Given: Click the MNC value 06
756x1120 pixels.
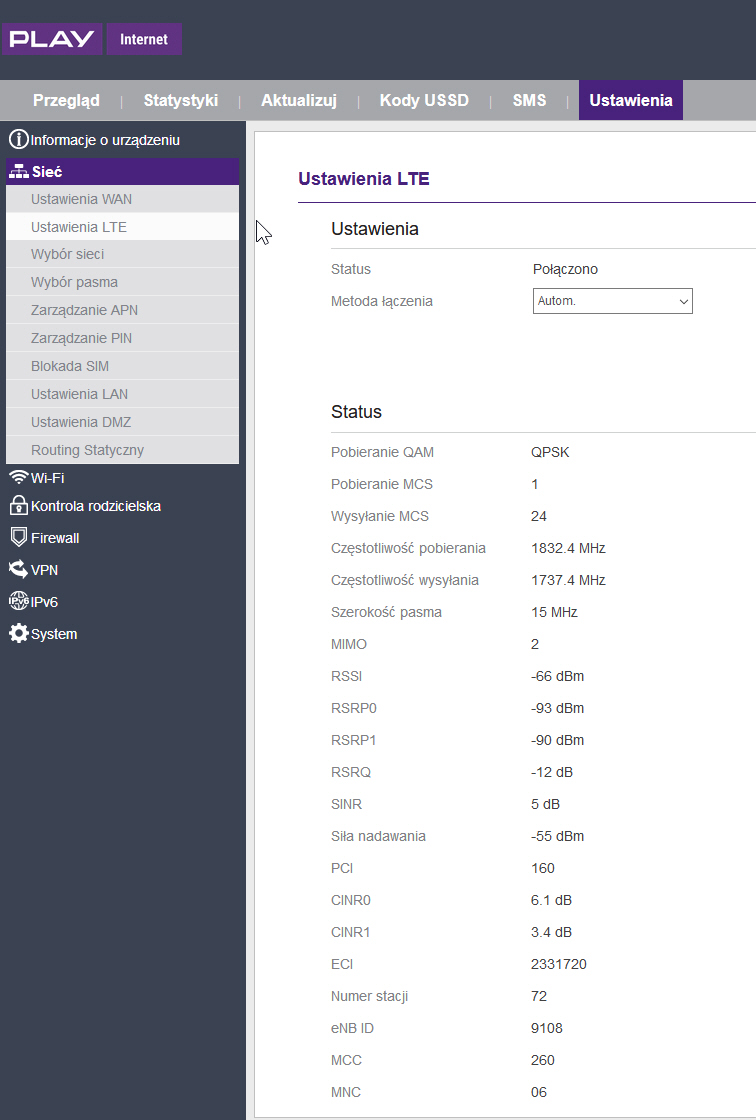Looking at the screenshot, I should [x=539, y=1092].
